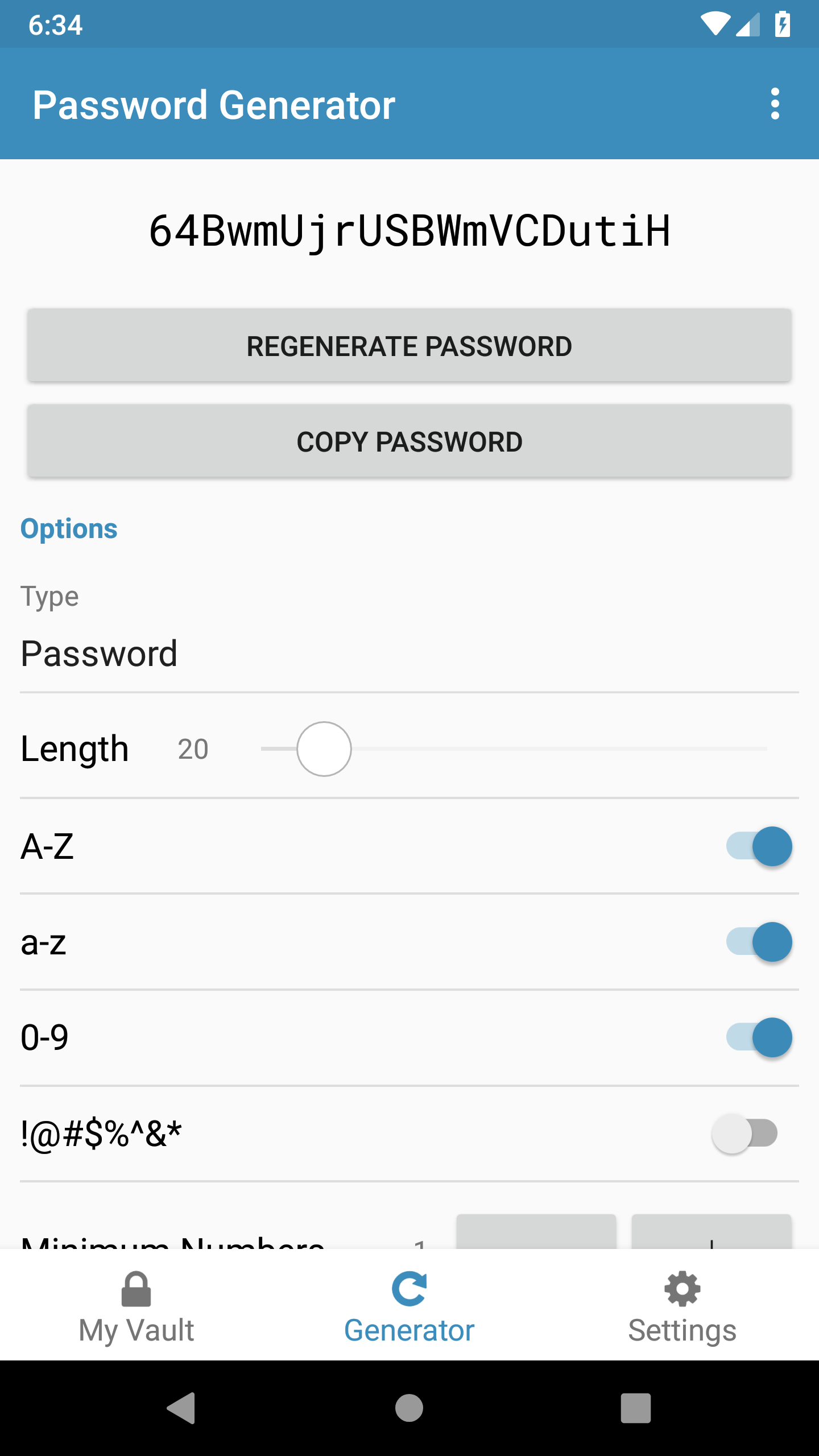Tap the Generator refresh icon

[409, 1289]
